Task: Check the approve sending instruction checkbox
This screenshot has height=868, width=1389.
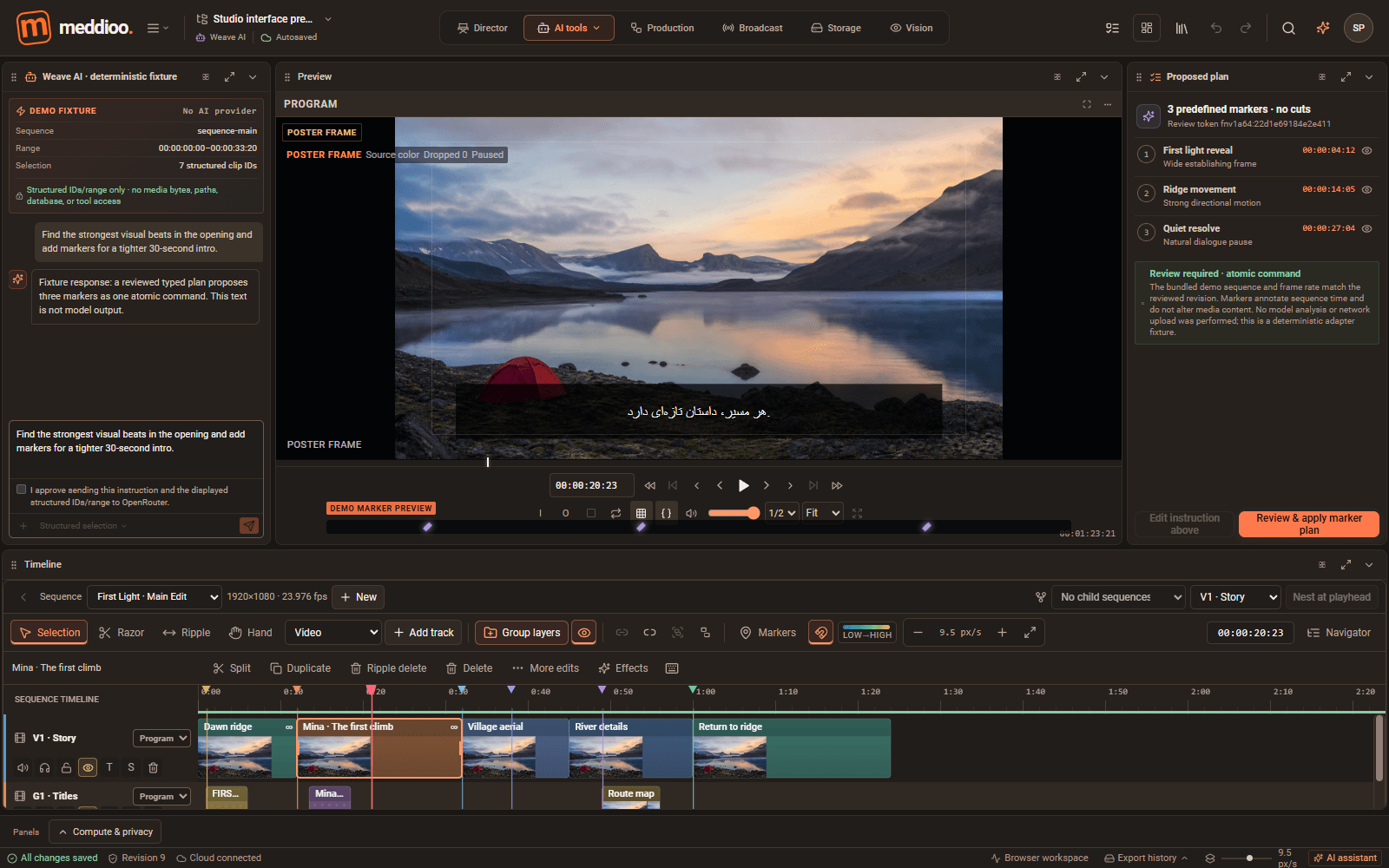Action: point(22,490)
